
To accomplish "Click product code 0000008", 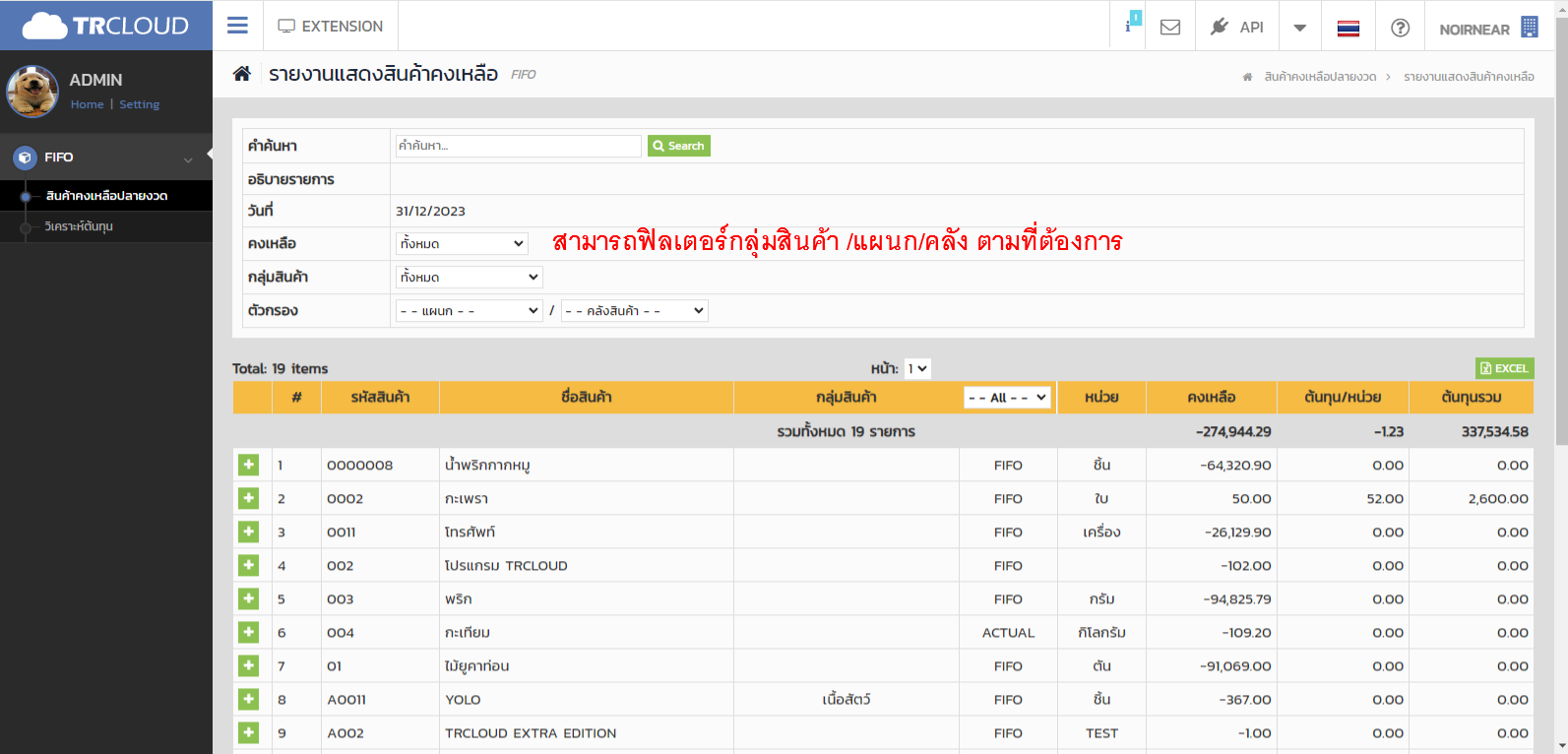I will [x=360, y=466].
